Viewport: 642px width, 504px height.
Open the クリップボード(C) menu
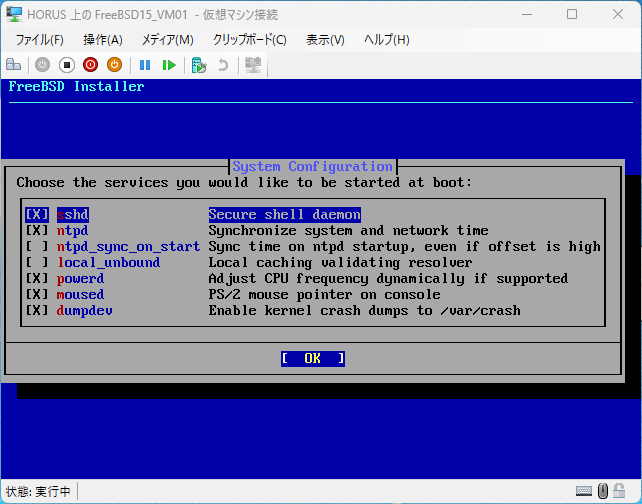click(249, 40)
